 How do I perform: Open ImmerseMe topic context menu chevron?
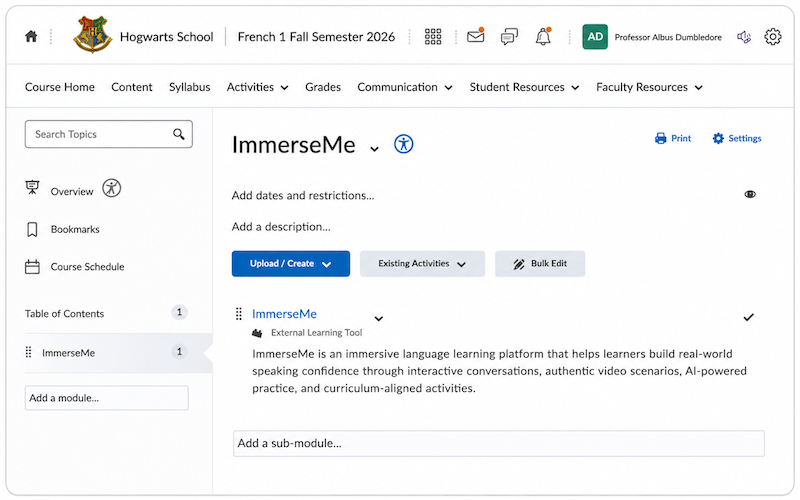coord(379,319)
